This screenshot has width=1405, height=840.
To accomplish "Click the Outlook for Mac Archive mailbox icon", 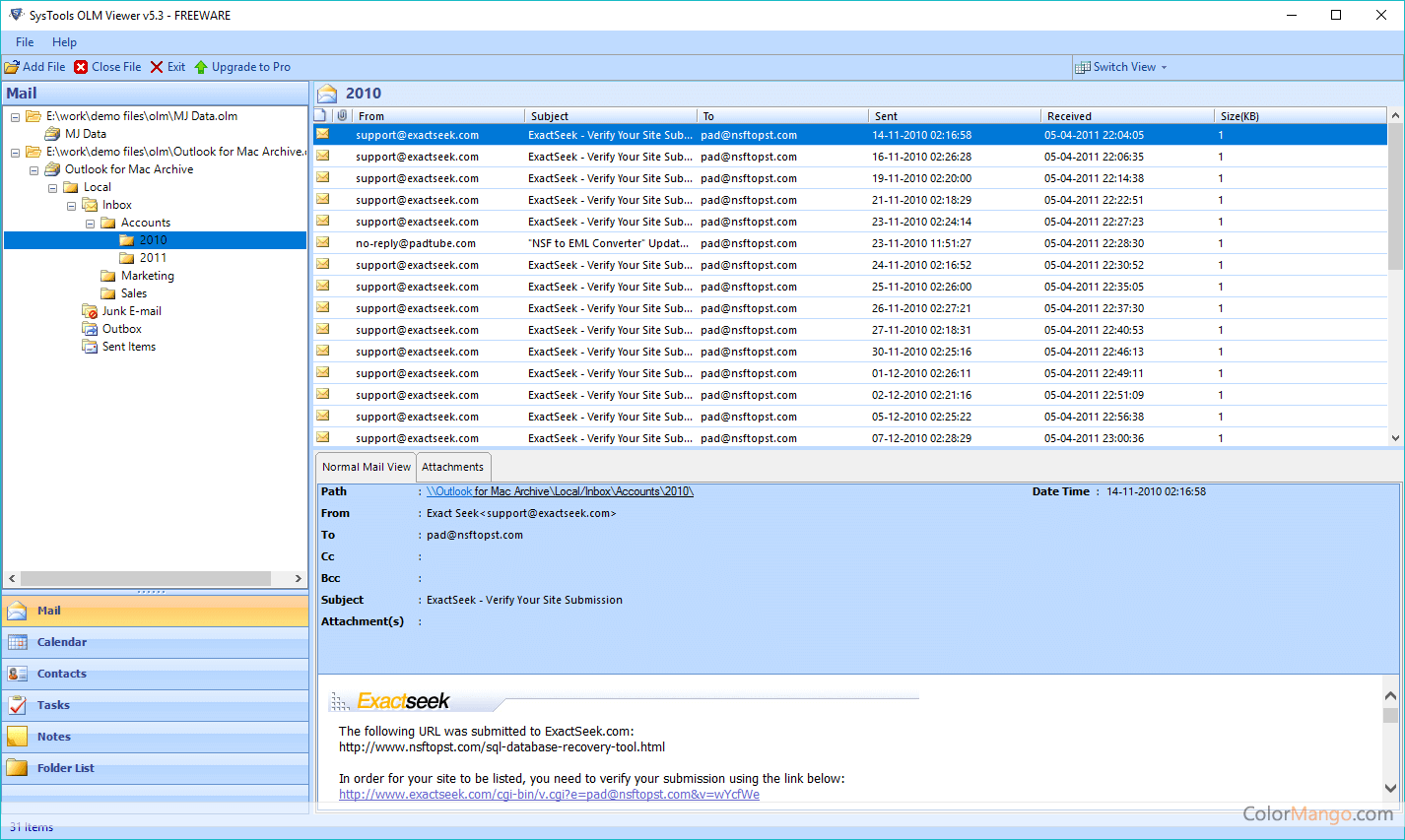I will [52, 169].
